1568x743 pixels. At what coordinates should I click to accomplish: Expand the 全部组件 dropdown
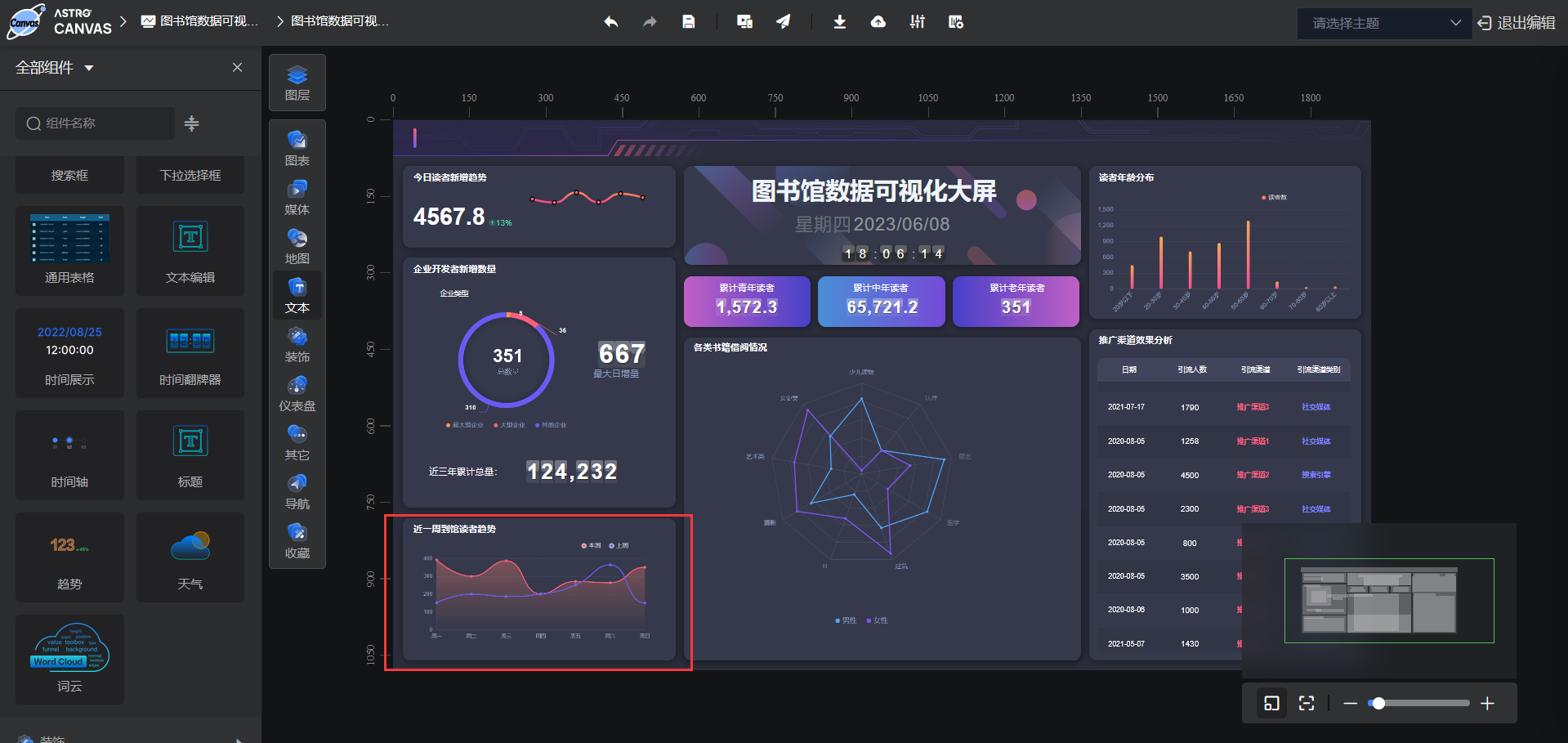(55, 68)
